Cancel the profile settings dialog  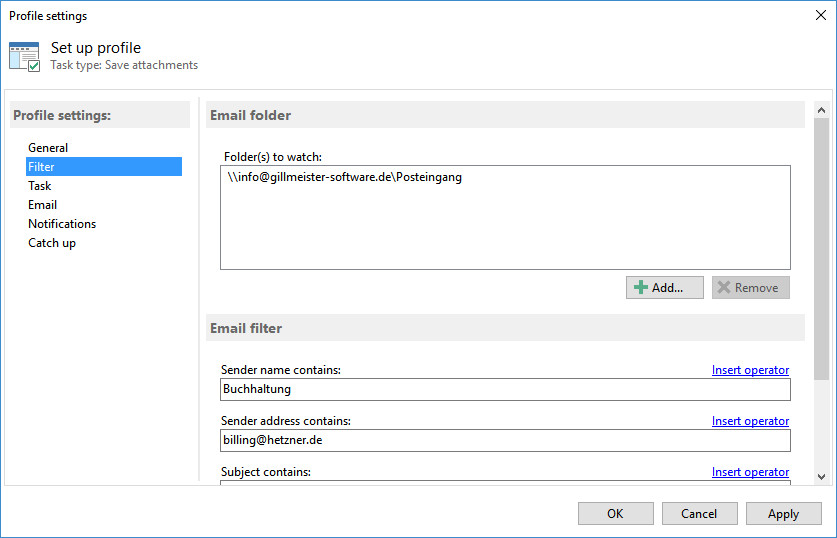click(699, 513)
